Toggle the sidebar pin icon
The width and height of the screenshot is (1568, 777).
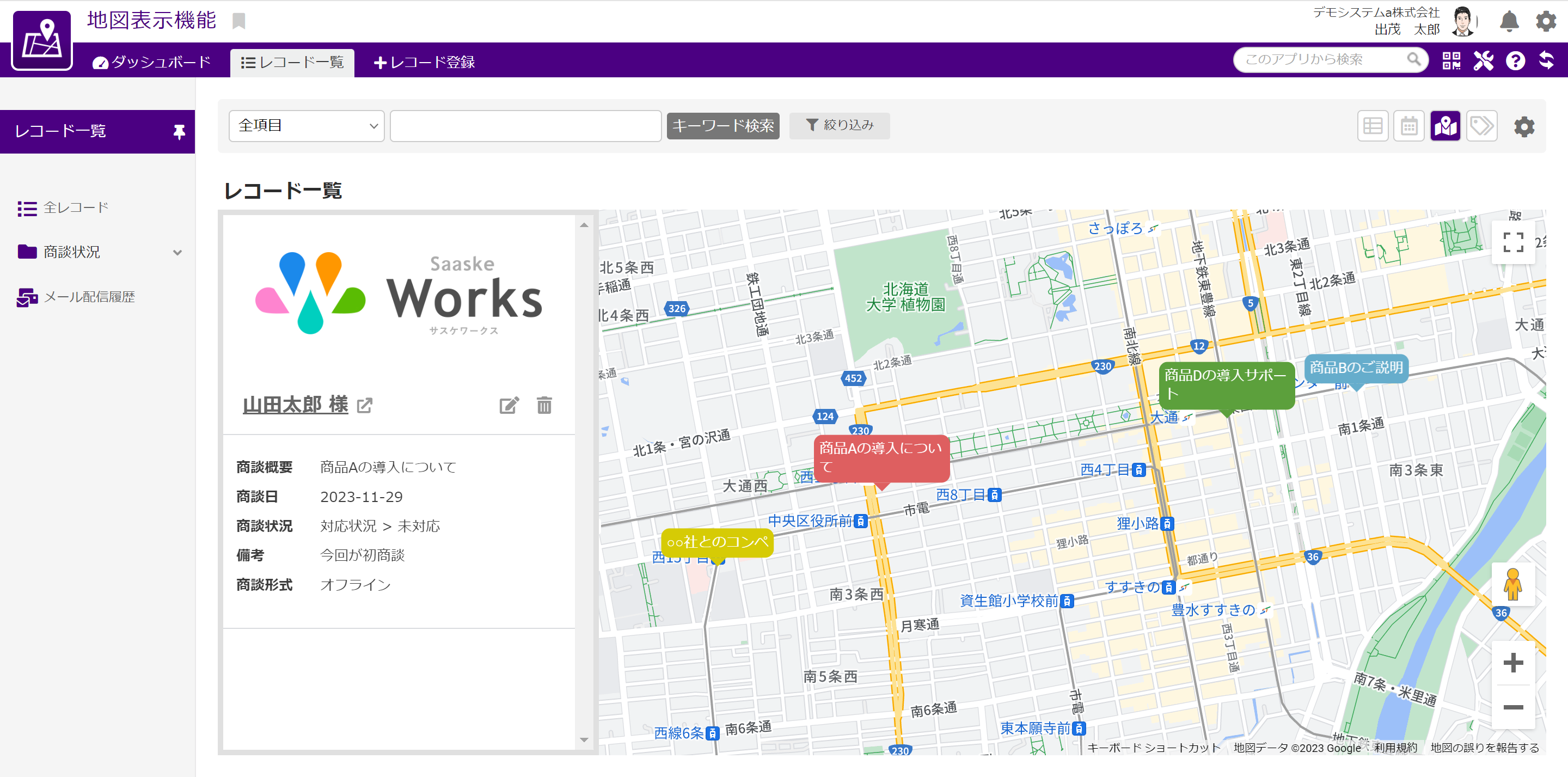pyautogui.click(x=179, y=132)
